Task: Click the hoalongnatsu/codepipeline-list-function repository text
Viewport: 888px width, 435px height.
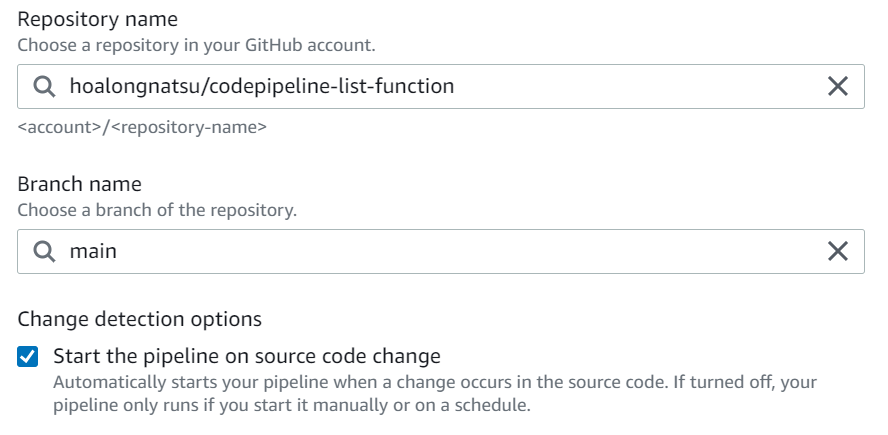Action: [x=261, y=87]
